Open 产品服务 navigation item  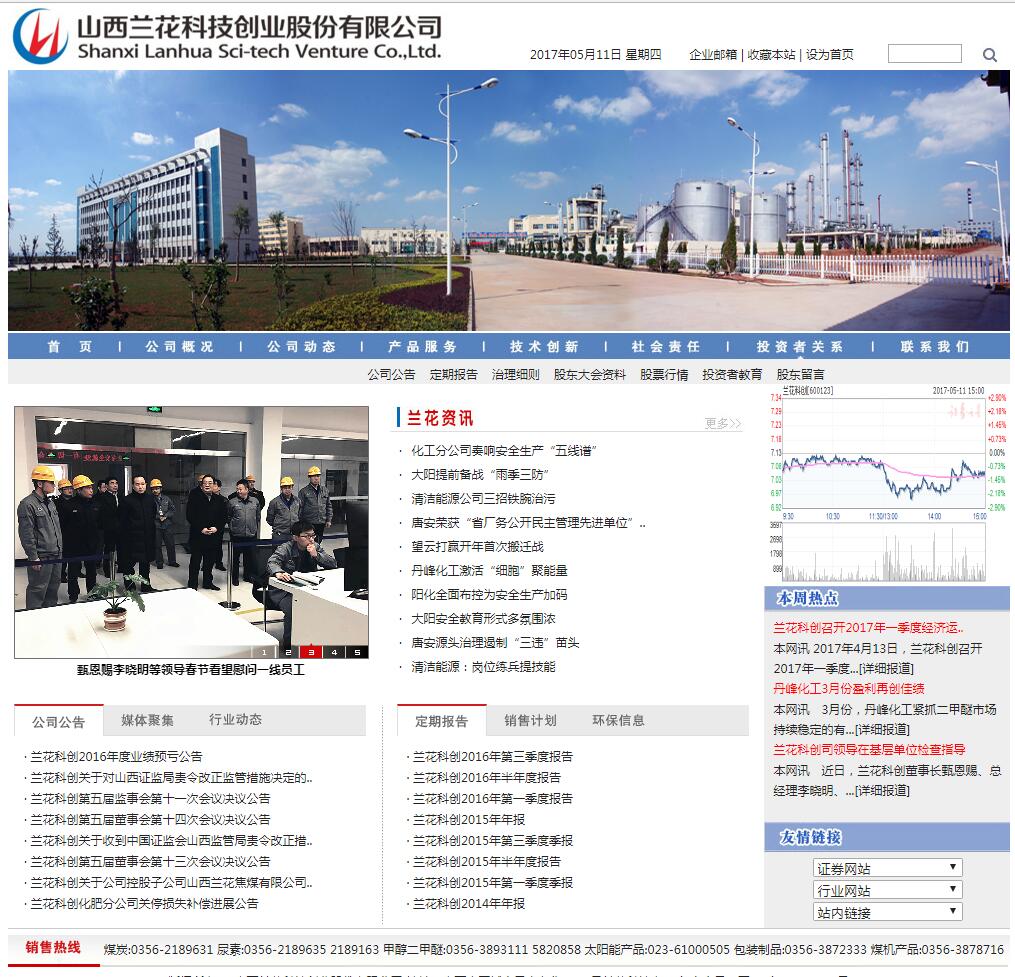click(423, 346)
